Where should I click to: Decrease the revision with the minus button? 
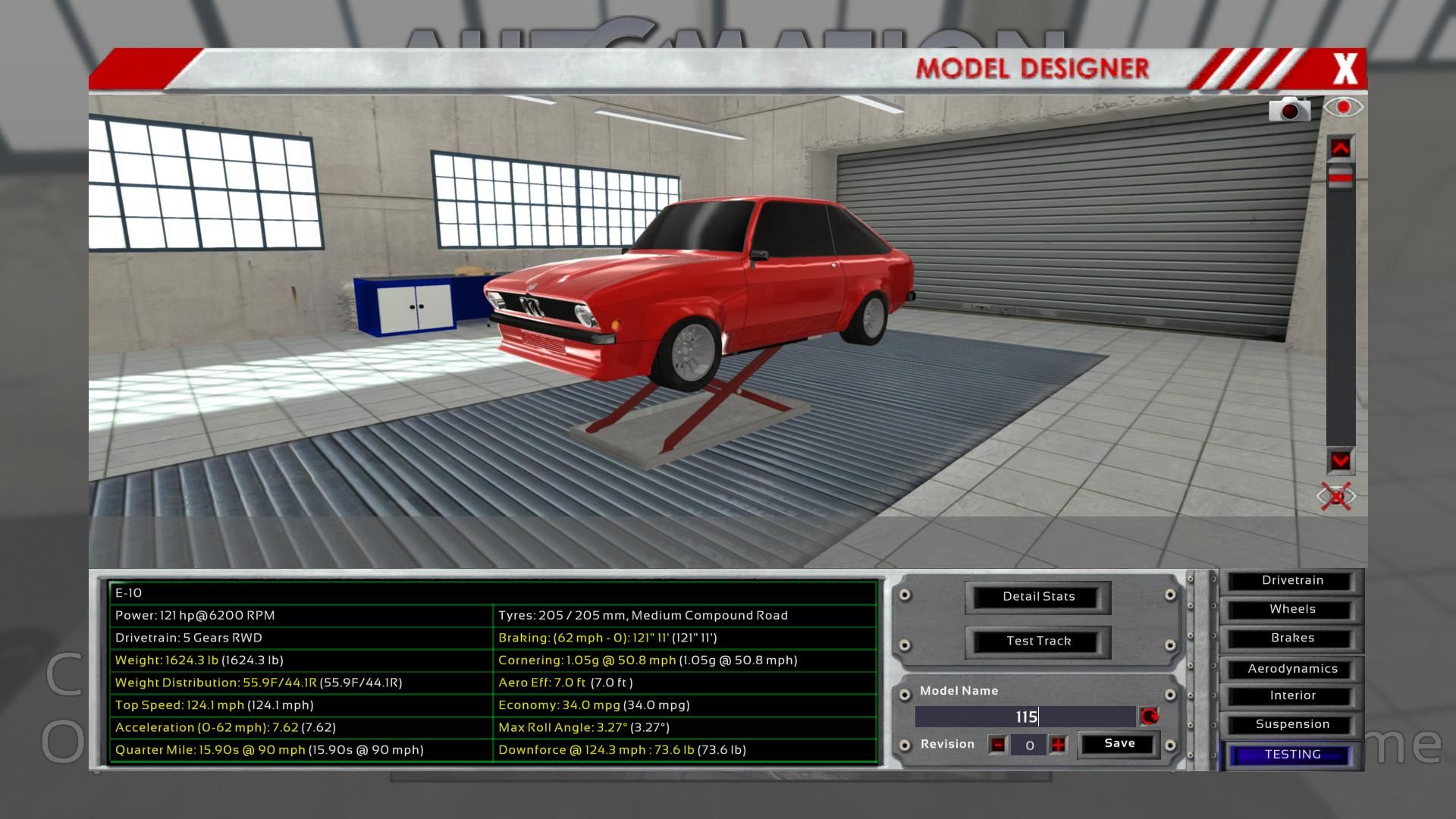998,745
